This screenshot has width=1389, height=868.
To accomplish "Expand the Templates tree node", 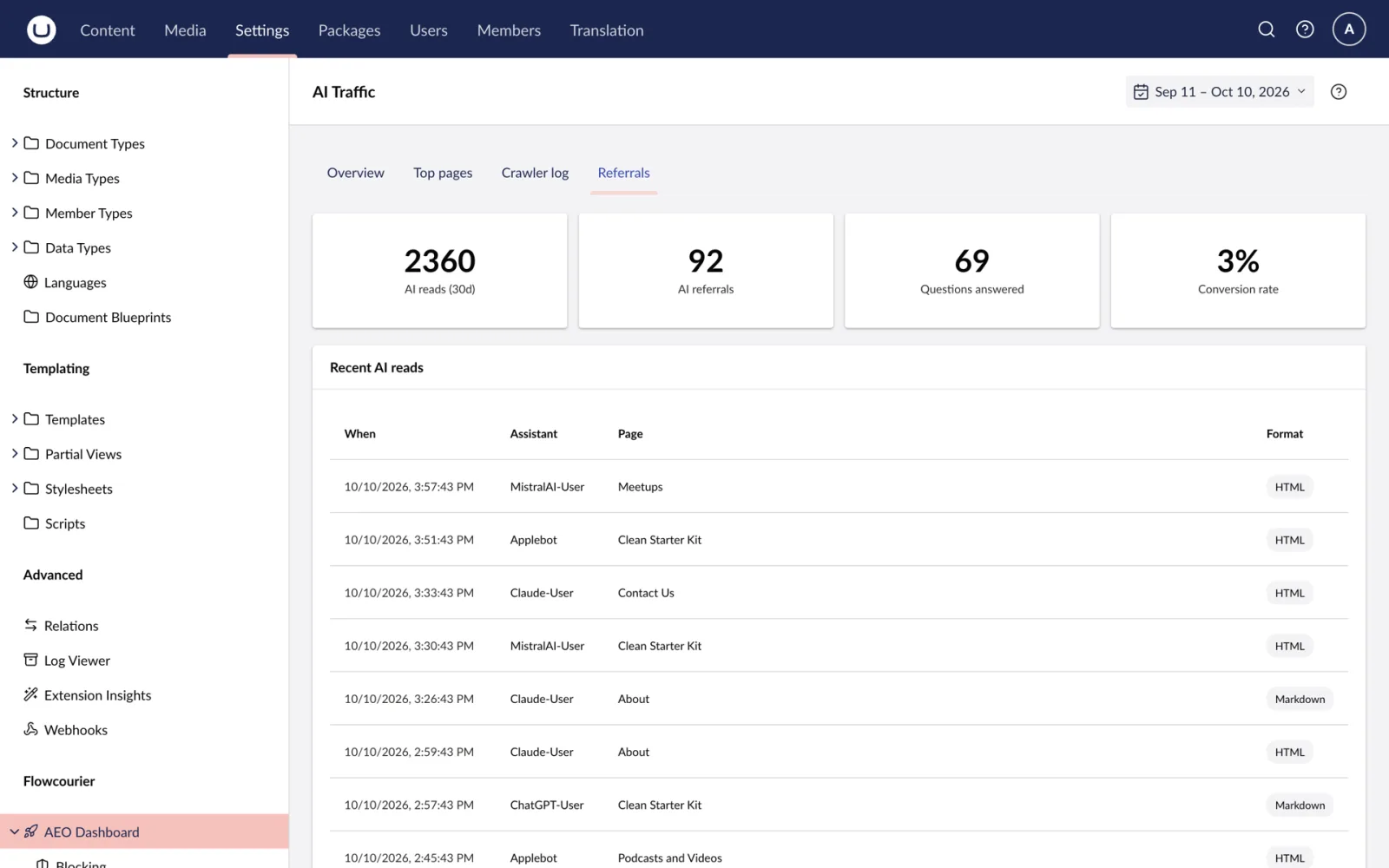I will click(14, 418).
